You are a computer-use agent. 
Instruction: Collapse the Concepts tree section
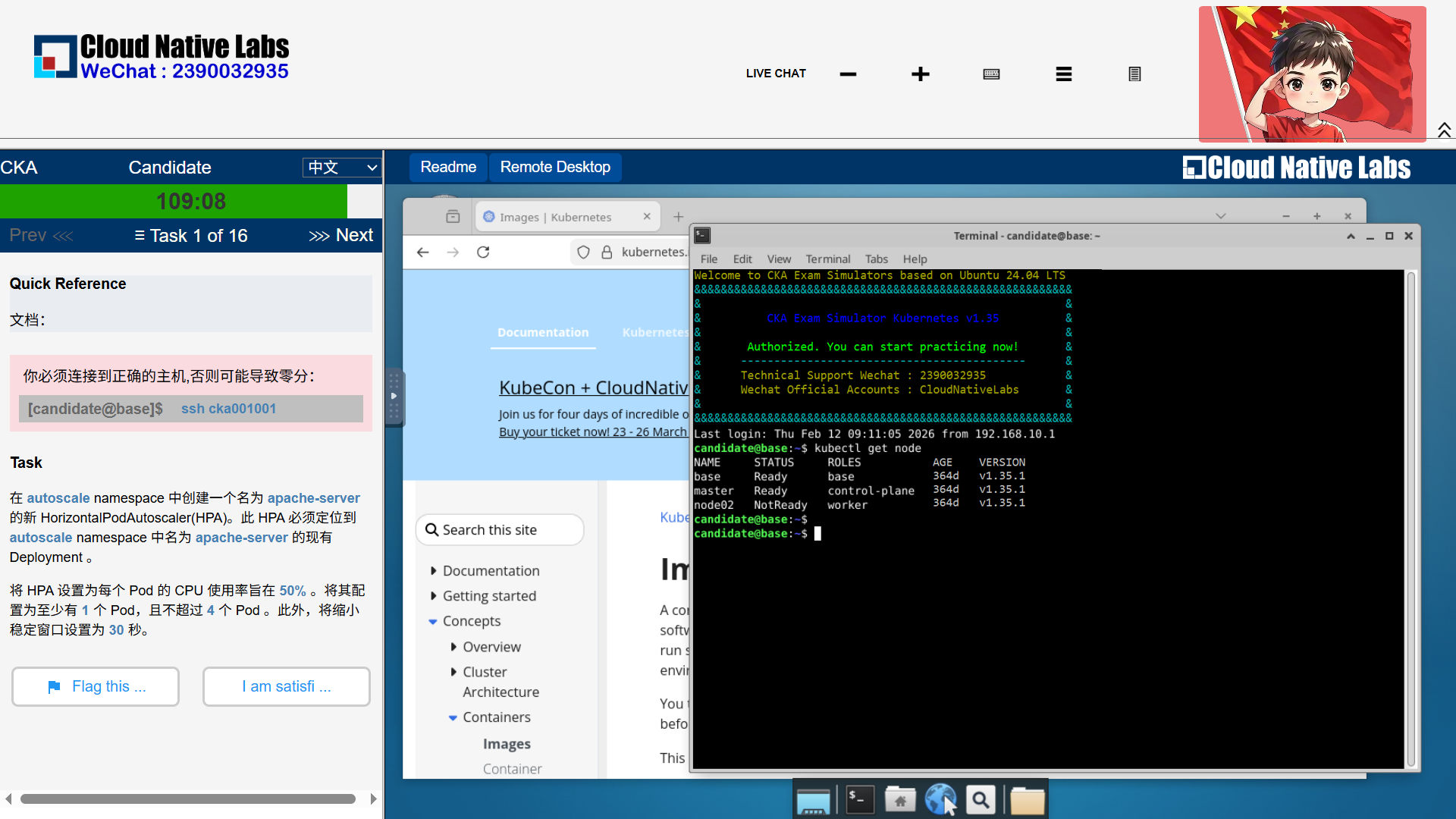point(433,621)
